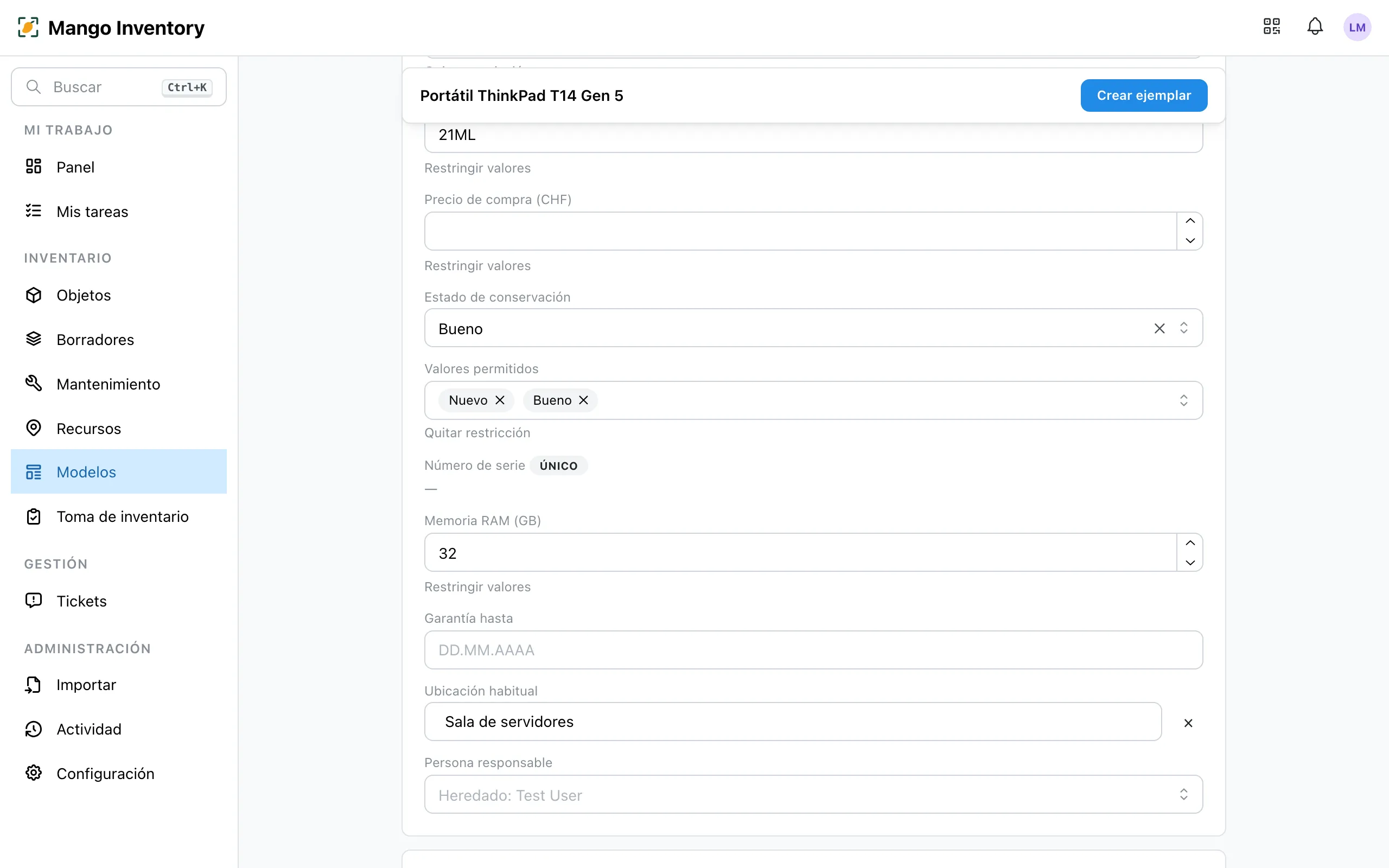Click the Mango Inventory logo icon
1389x868 pixels.
point(28,27)
